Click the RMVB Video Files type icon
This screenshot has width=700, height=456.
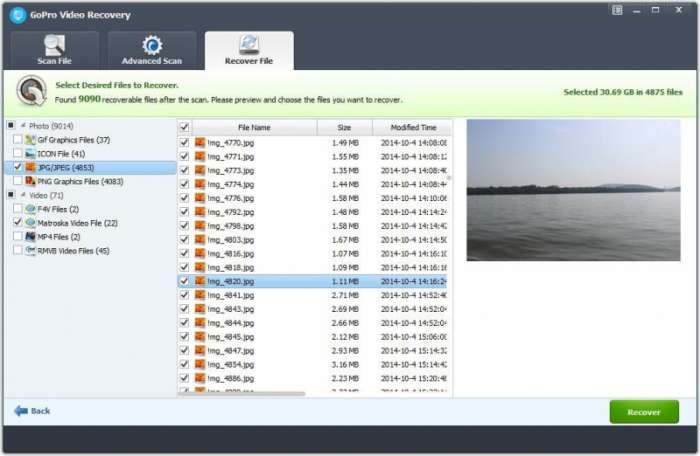pos(30,250)
